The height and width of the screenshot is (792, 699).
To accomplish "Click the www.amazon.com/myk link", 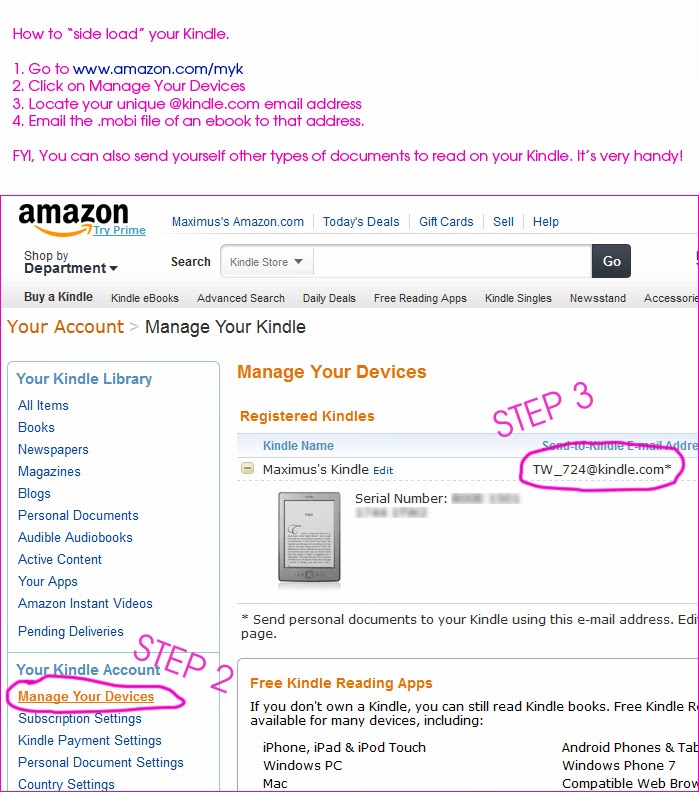I will [158, 69].
